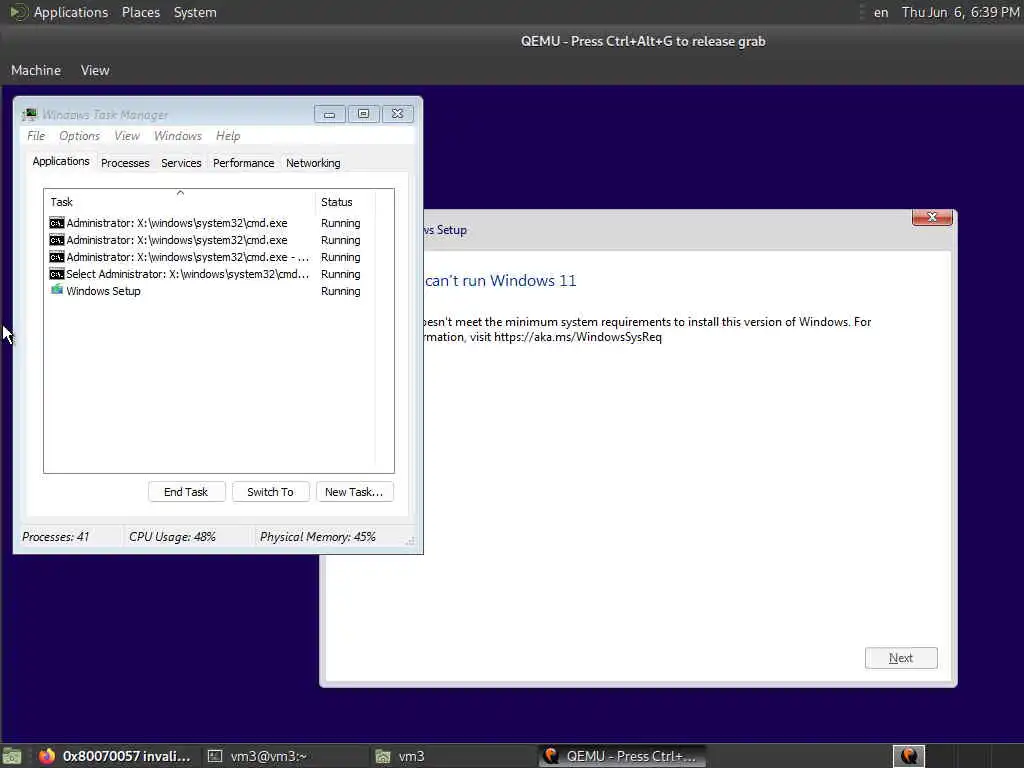
Task: Sort by the Task column header
Action: tap(180, 202)
